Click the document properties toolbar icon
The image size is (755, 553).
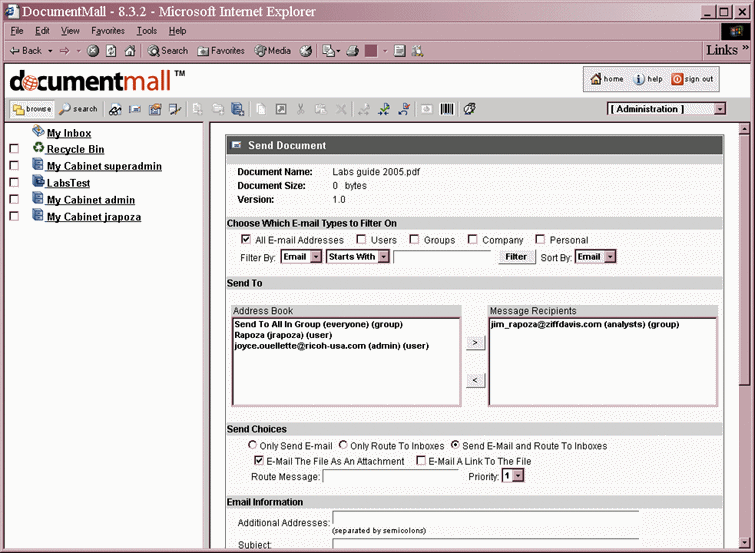click(155, 109)
